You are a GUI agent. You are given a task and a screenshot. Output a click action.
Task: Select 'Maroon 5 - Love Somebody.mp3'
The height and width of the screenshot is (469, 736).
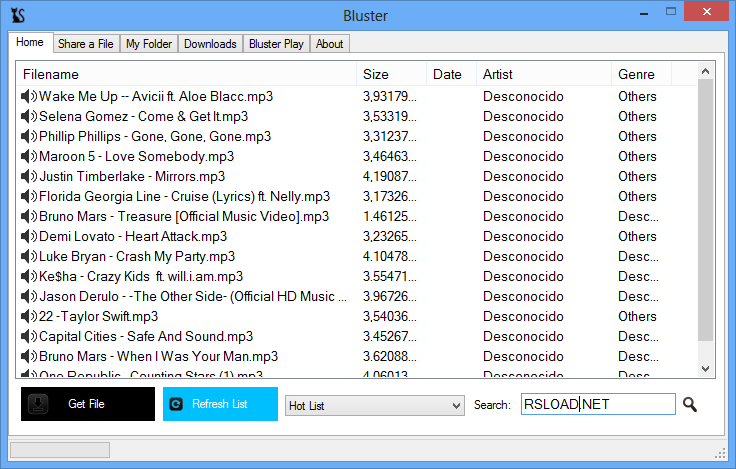coord(137,156)
